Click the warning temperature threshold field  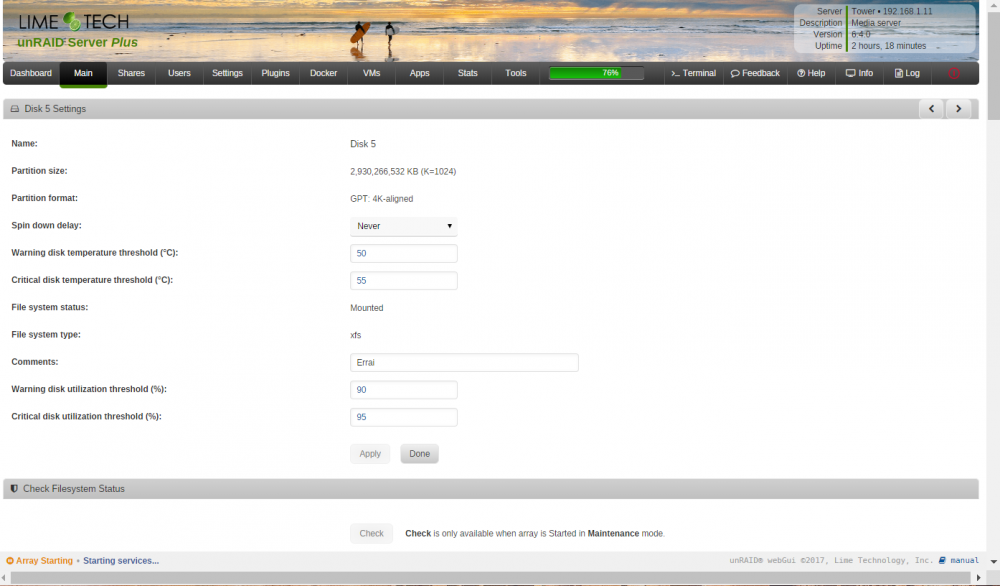pos(404,254)
